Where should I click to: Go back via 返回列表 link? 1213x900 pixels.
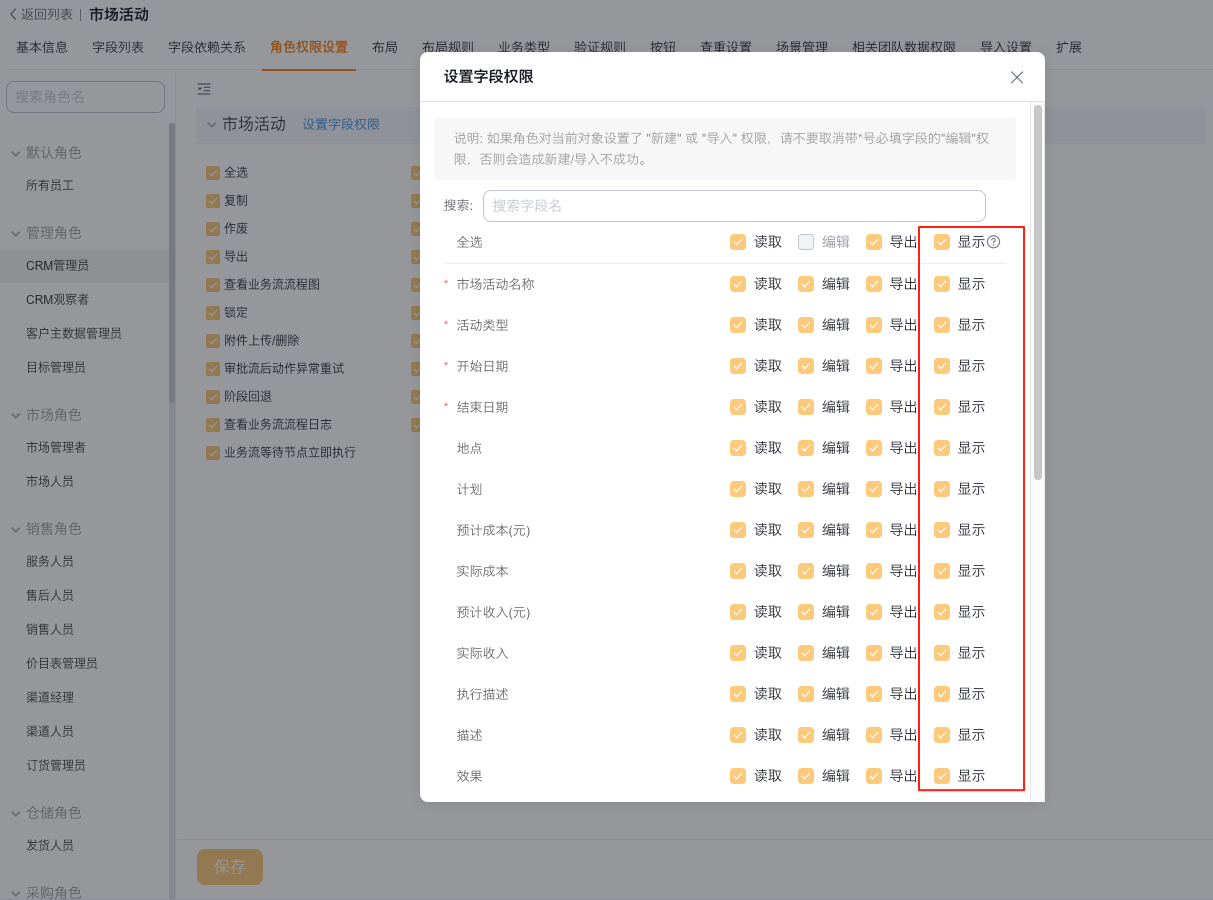tap(47, 15)
